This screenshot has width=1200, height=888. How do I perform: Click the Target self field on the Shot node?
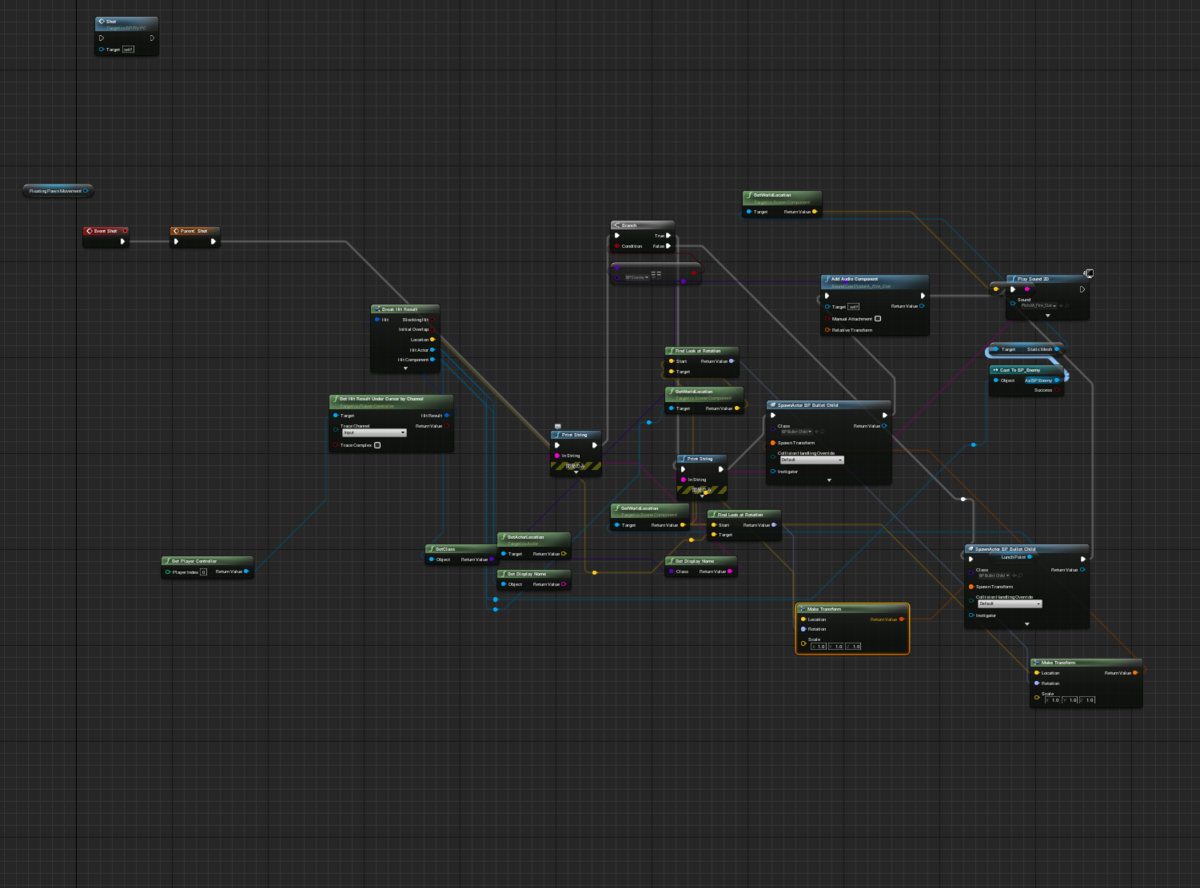[x=128, y=49]
